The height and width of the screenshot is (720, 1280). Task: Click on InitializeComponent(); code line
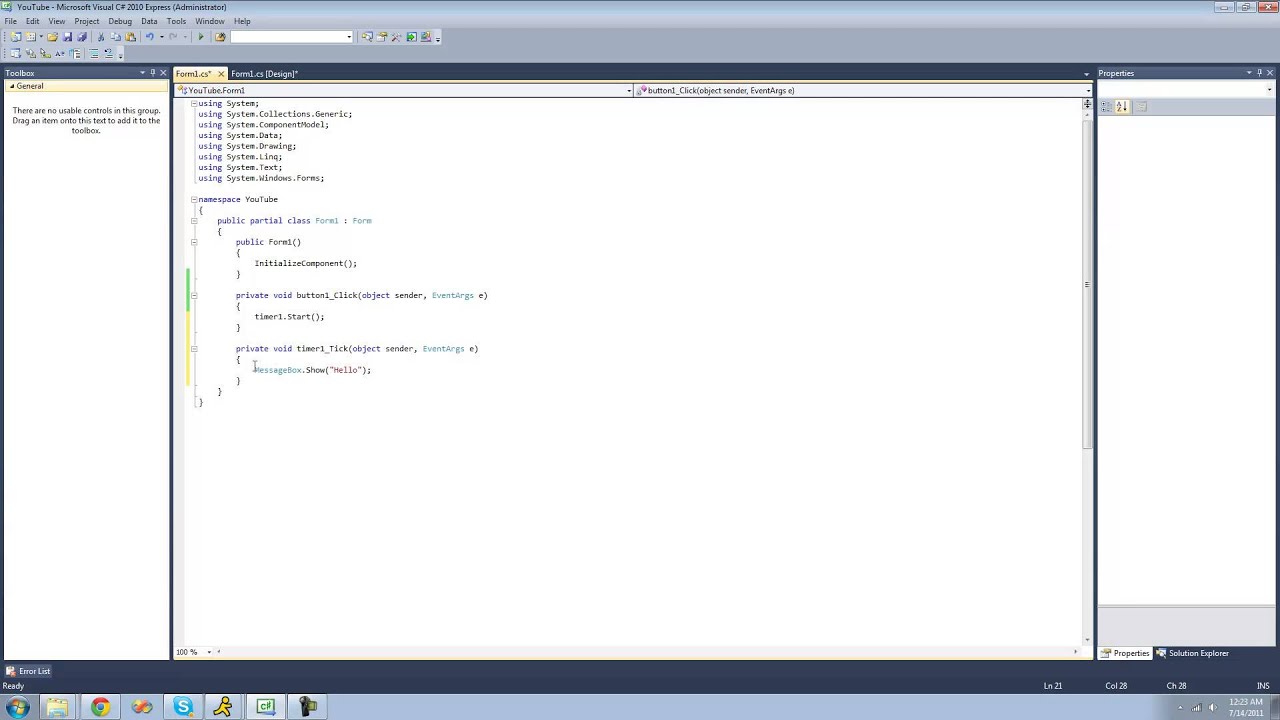pos(305,264)
